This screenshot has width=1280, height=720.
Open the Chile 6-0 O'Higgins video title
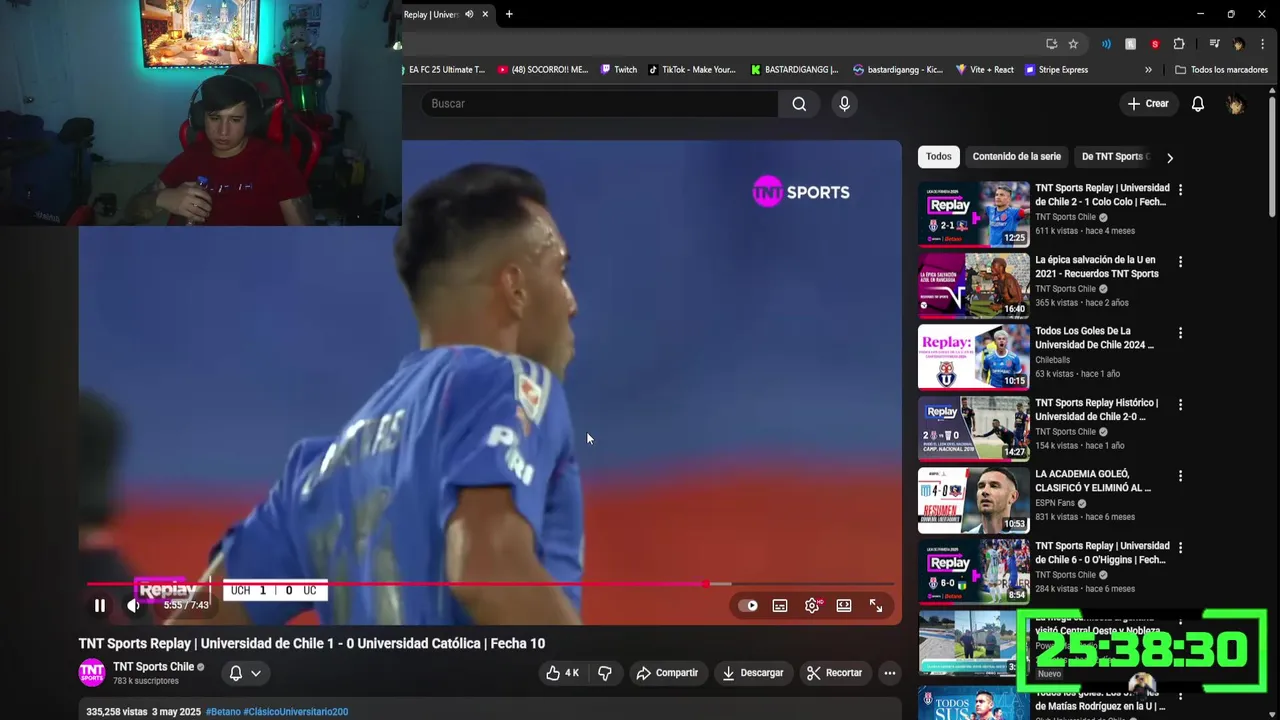coord(1102,553)
